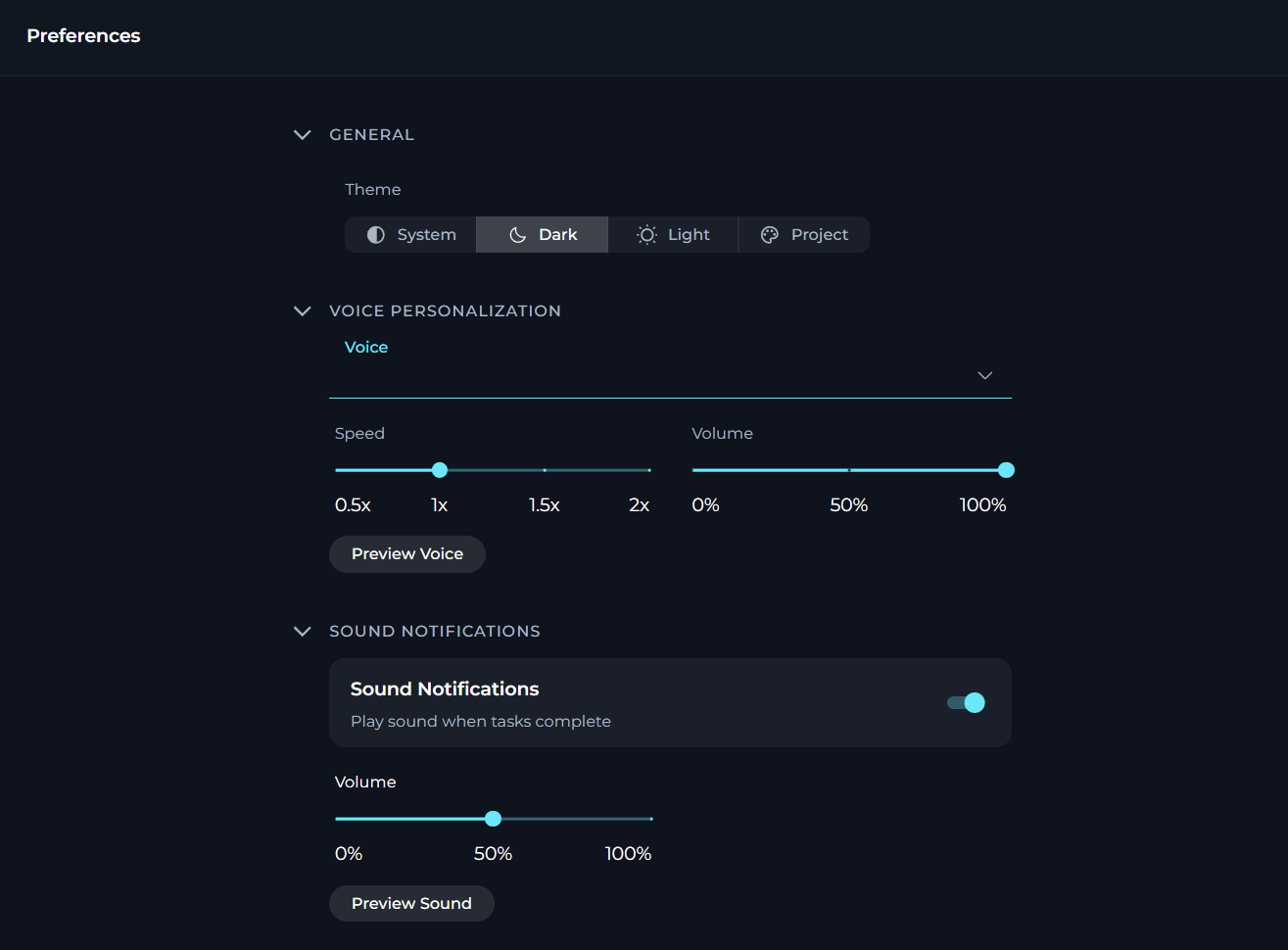Select the System theme option
Screen dimensions: 1288x950
[410, 235]
